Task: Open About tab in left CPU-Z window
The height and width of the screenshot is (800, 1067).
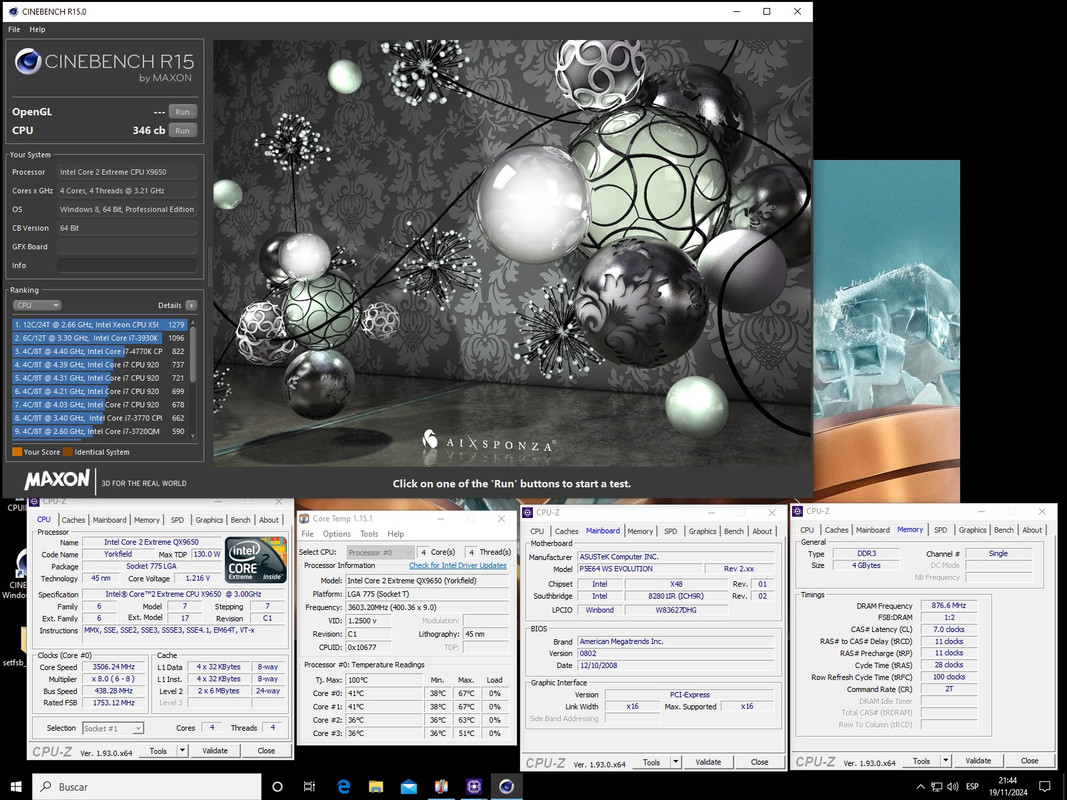Action: tap(269, 520)
